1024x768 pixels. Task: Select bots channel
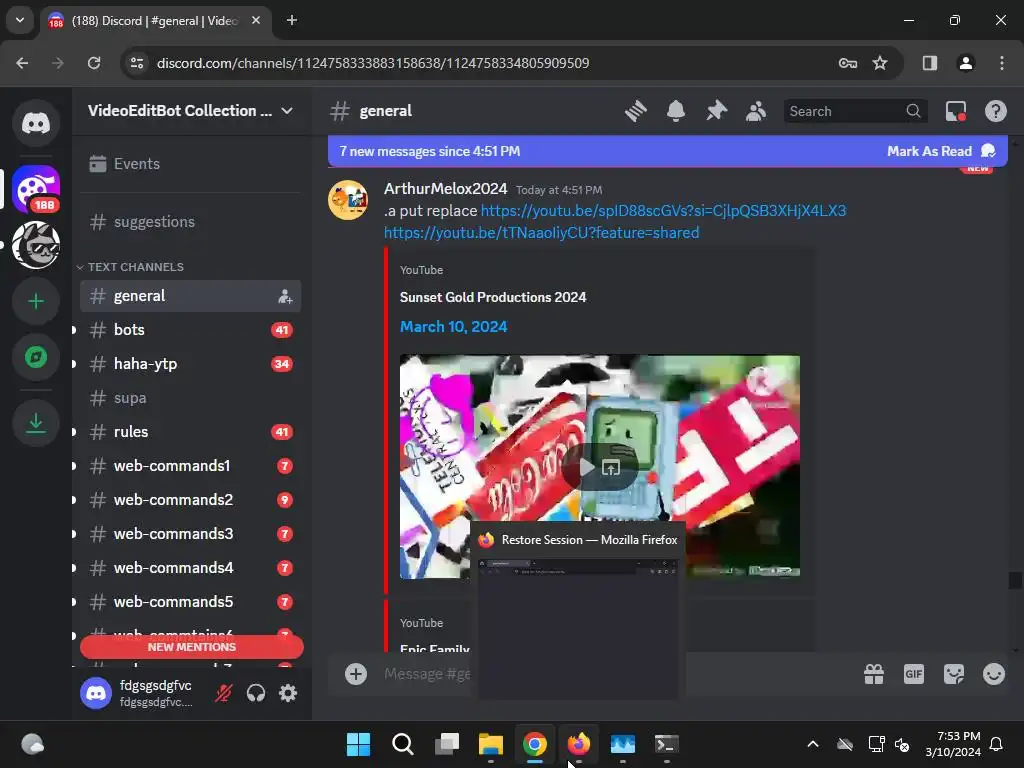tap(190, 330)
